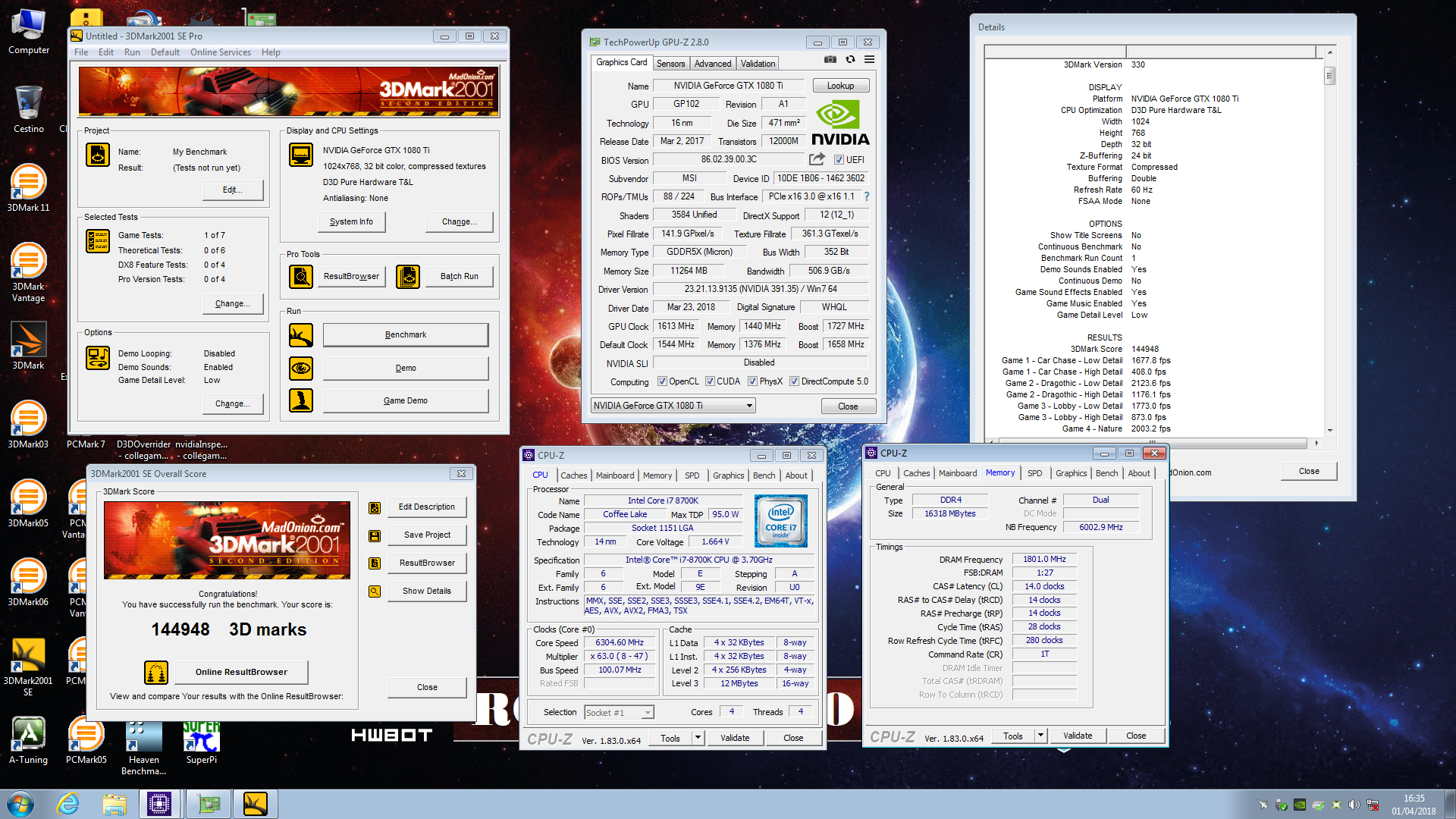This screenshot has height=819, width=1456.
Task: Click the 3DMark2001 banner in Overall Score window
Action: (x=227, y=540)
